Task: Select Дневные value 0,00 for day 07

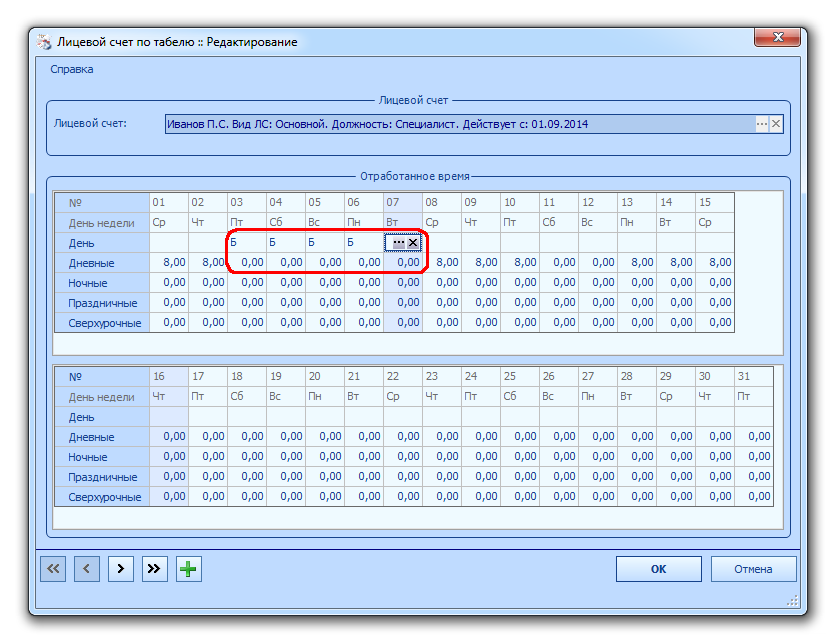Action: click(x=403, y=262)
